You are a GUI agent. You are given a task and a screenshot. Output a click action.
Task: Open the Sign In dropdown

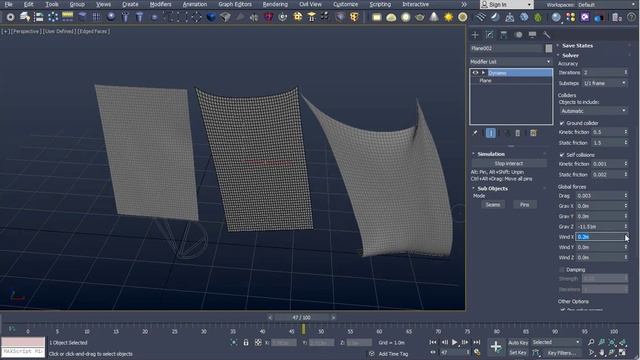click(507, 5)
